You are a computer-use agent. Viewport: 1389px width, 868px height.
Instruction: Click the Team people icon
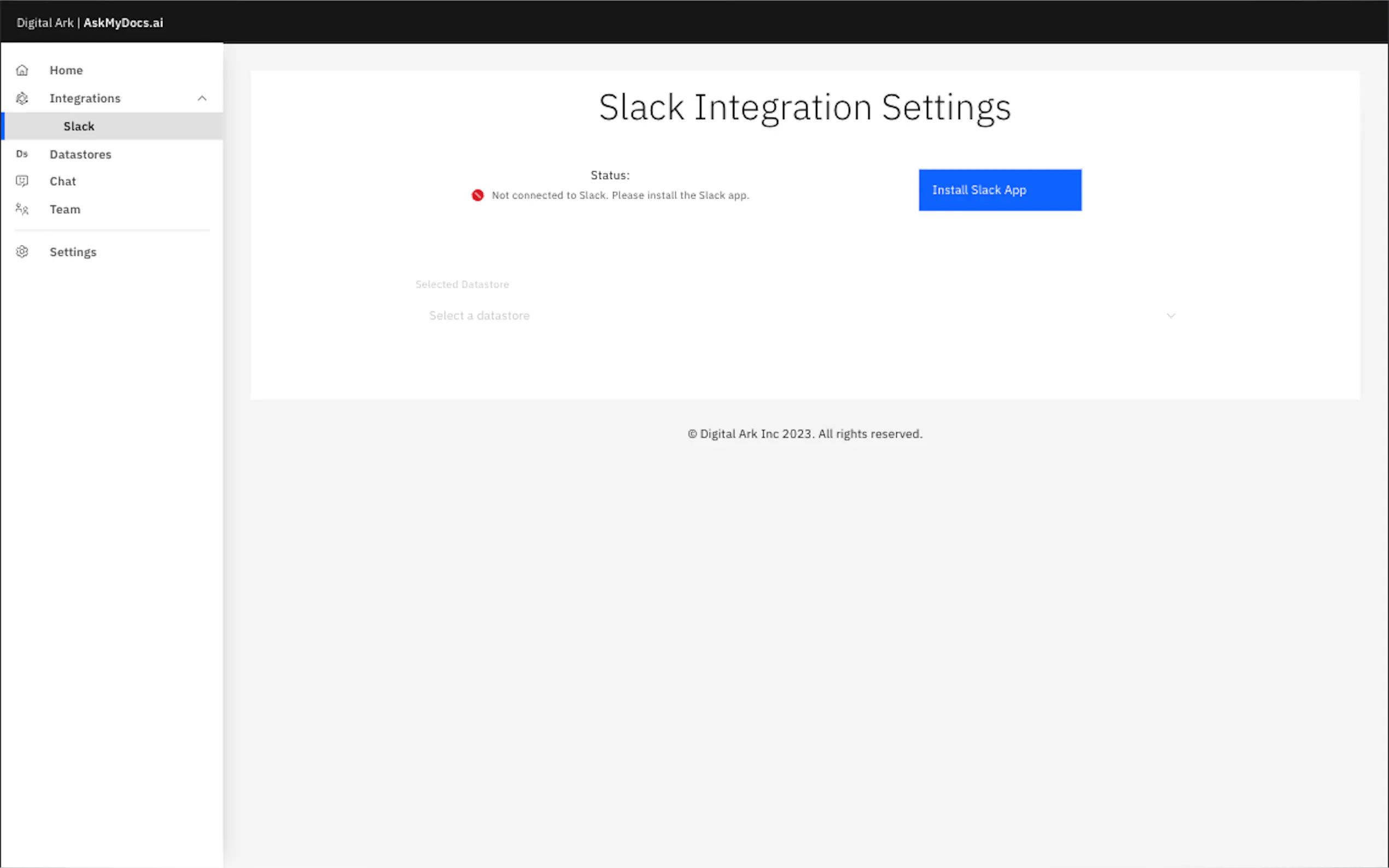pyautogui.click(x=22, y=209)
